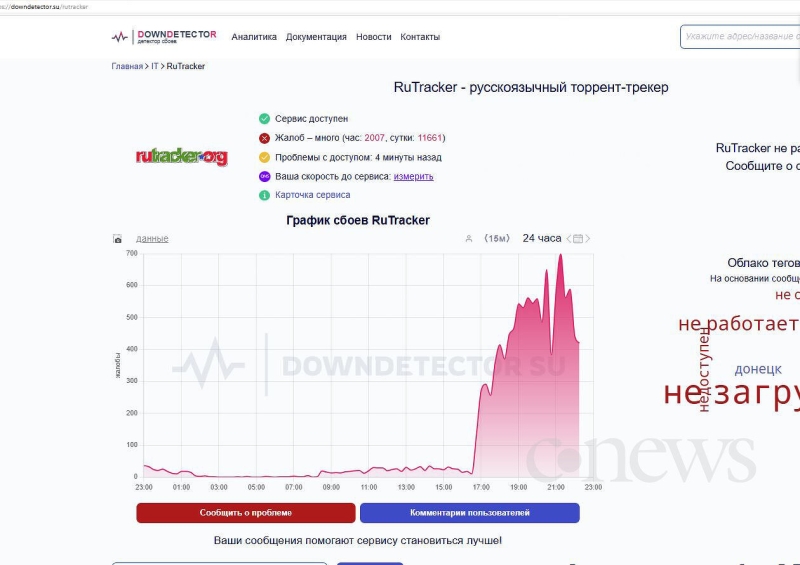Open the Downdetector logo home link

164,37
